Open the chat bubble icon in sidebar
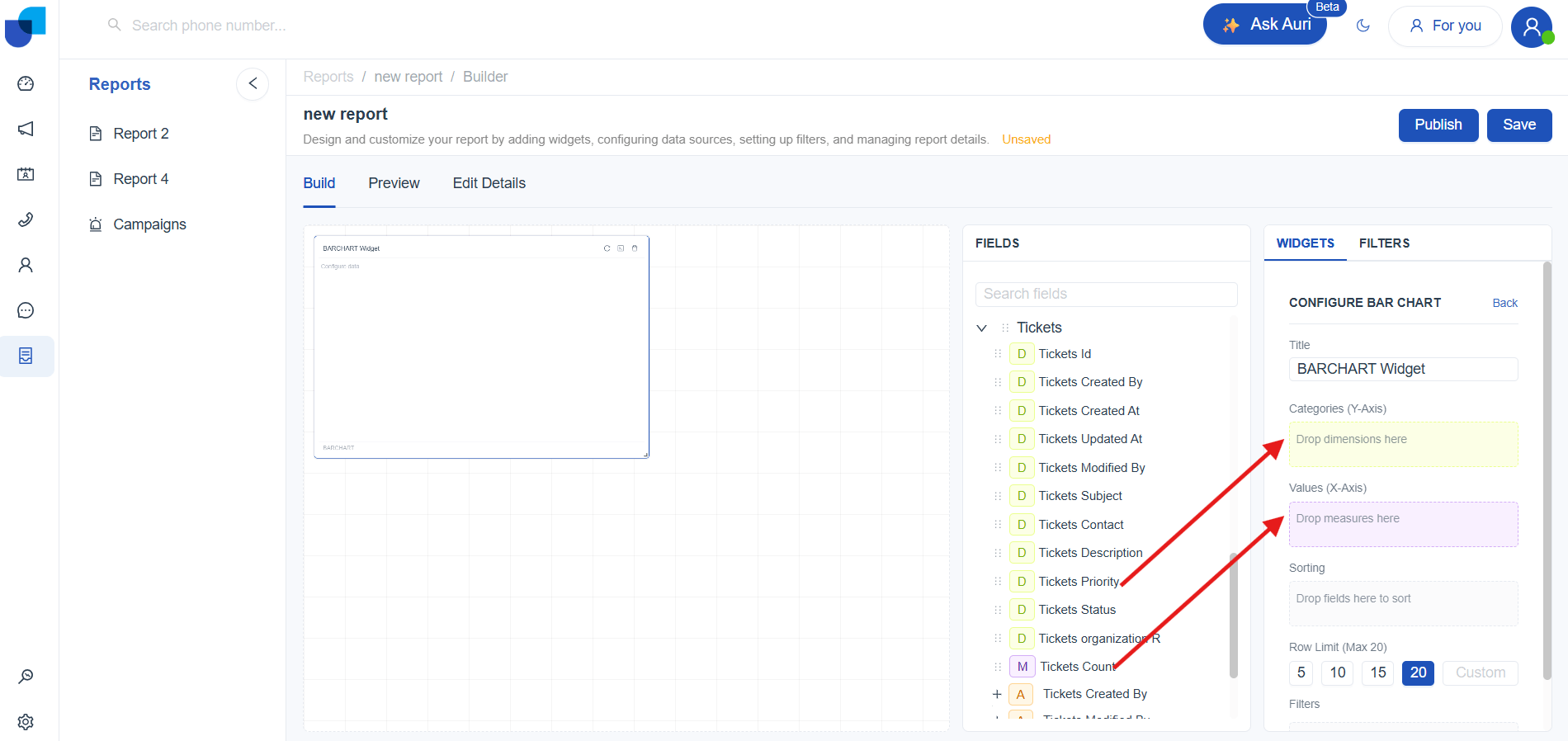1568x741 pixels. 26,310
